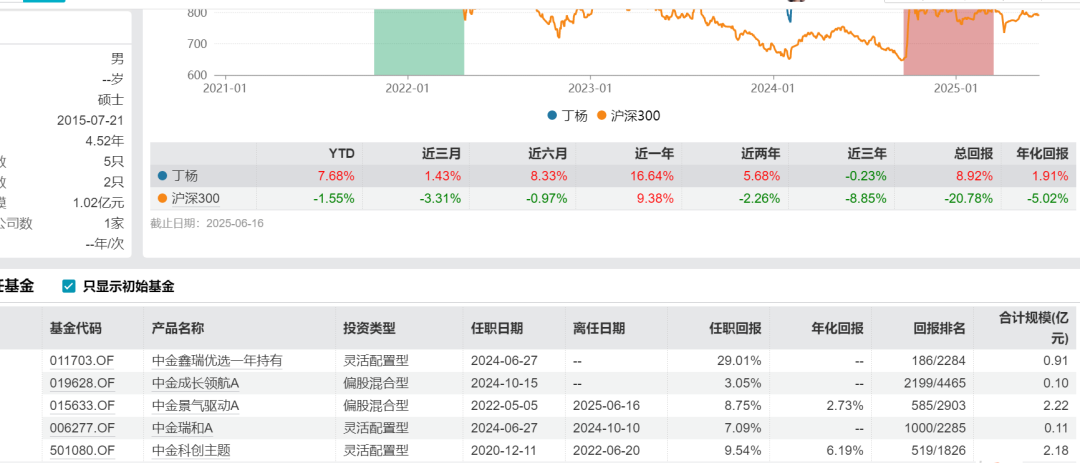This screenshot has height=463, width=1080.
Task: Click the 合计规模(亿元) column header
Action: 1035,328
